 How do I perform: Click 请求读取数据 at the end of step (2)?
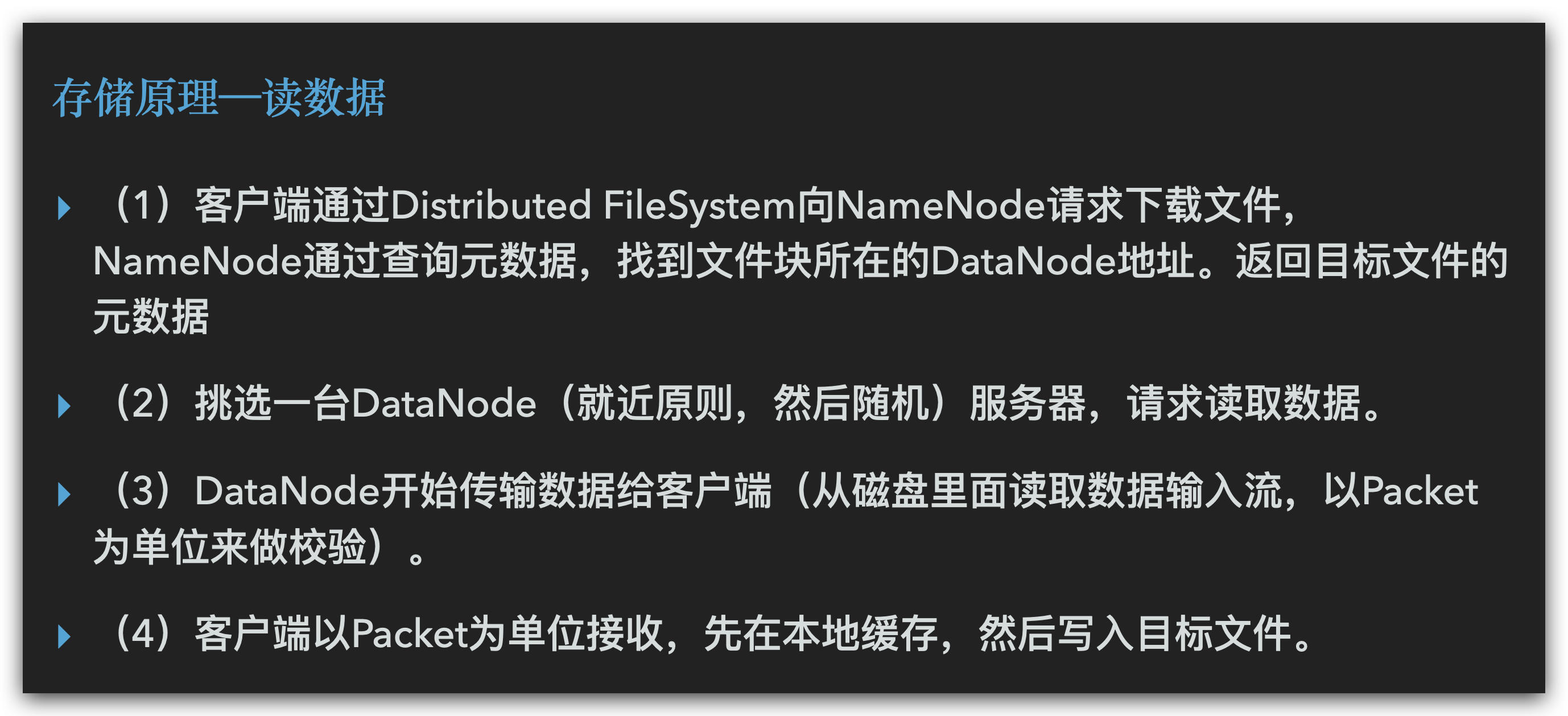point(1244,404)
